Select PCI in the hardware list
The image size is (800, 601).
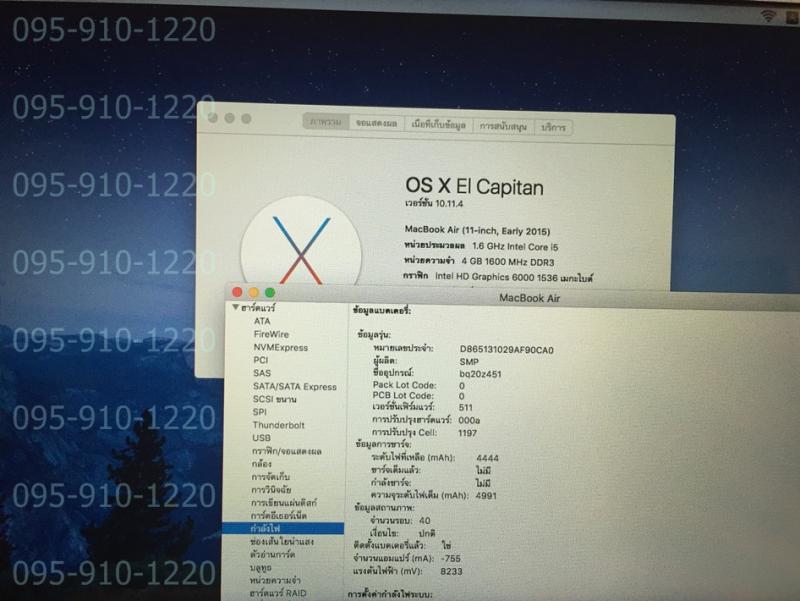coord(260,360)
